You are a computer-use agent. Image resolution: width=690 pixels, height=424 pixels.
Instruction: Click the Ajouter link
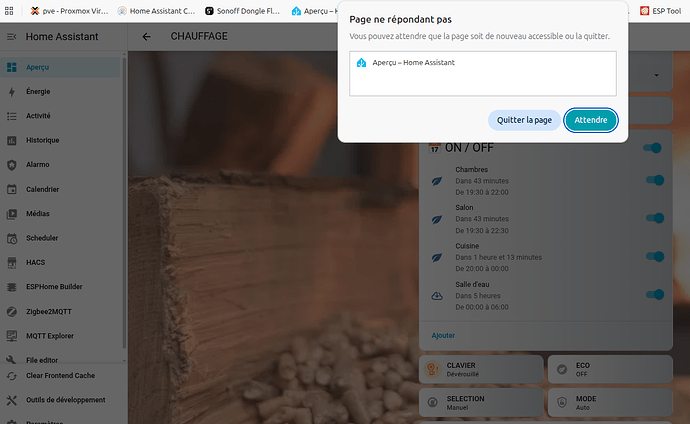[x=443, y=336]
